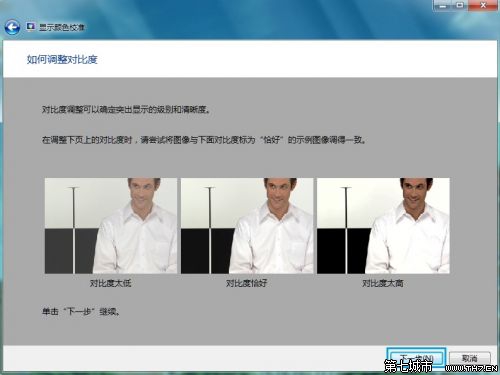Go back with the blue arrow button
The width and height of the screenshot is (500, 375).
(12, 27)
